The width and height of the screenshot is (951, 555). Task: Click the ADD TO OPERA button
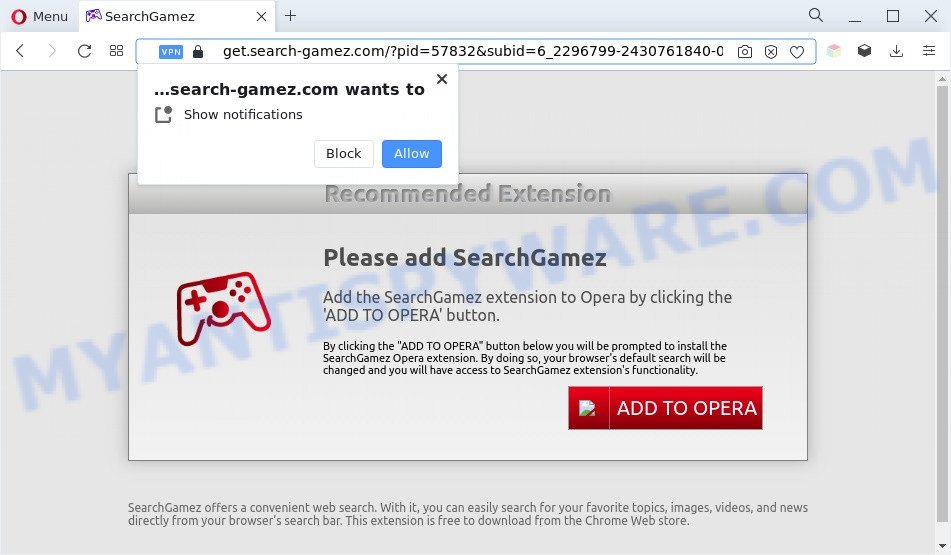pos(665,408)
